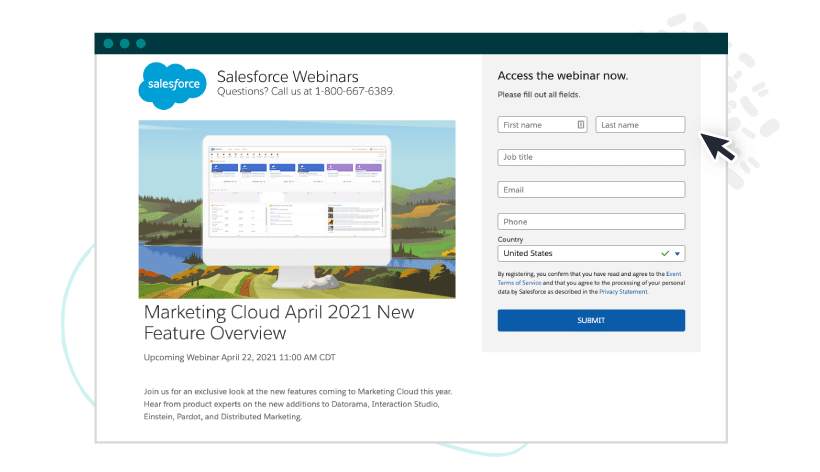Viewport: 820px width, 472px height.
Task: Click the first green window dot in title bar
Action: coord(108,43)
